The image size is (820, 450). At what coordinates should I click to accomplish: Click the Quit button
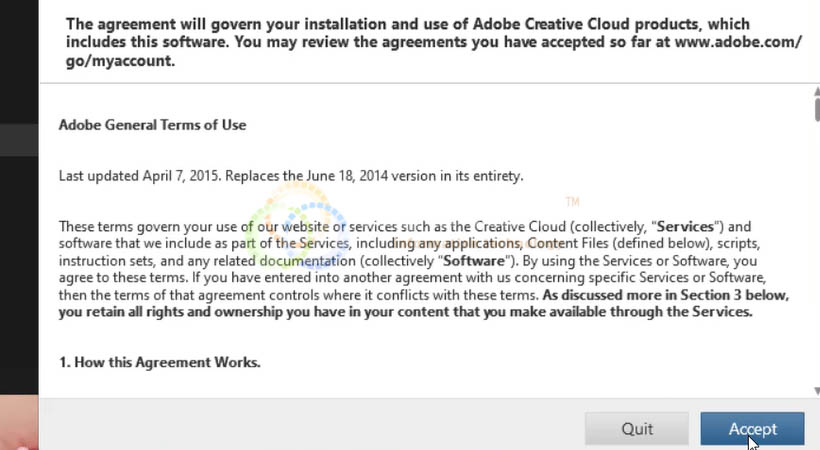[x=637, y=429]
